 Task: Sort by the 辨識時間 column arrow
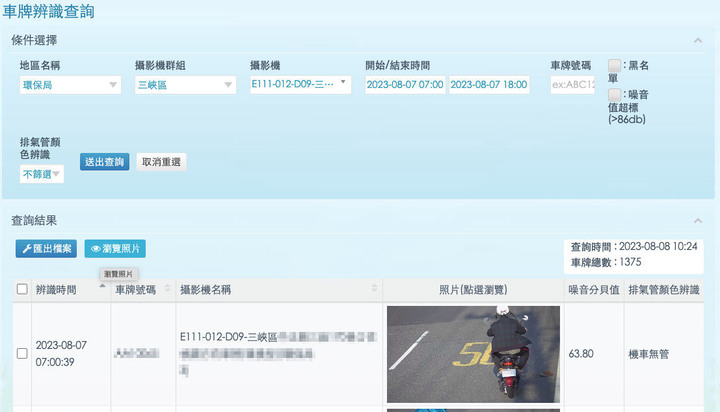pyautogui.click(x=102, y=286)
